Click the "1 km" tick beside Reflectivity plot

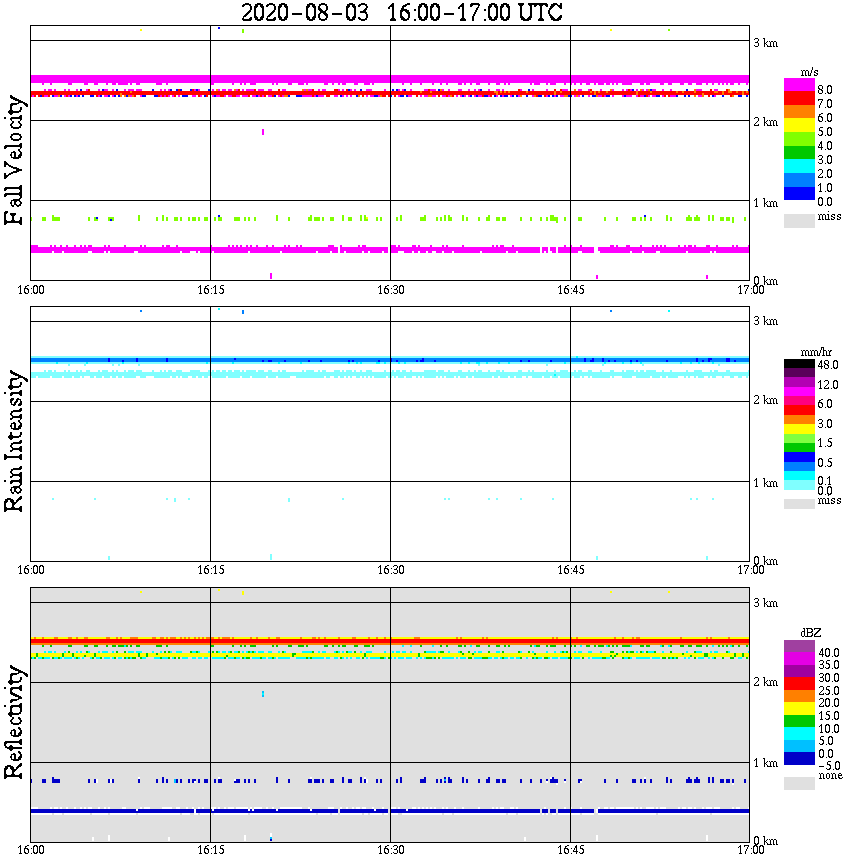(765, 763)
